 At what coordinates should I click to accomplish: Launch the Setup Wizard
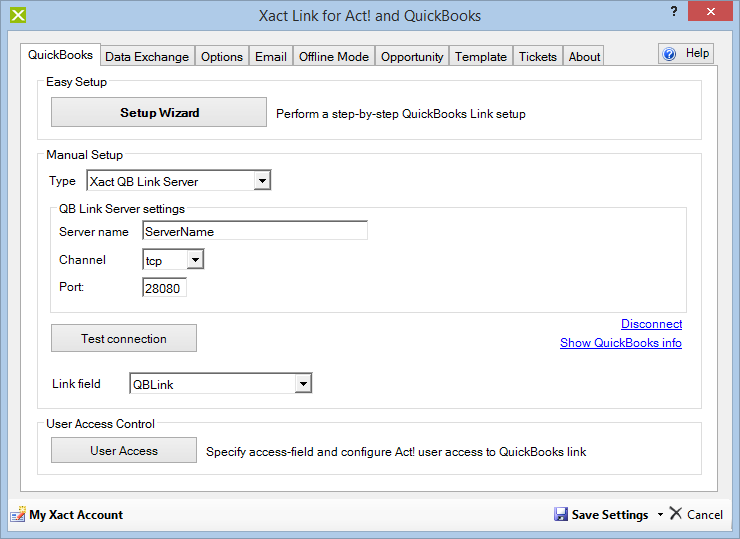pyautogui.click(x=159, y=112)
